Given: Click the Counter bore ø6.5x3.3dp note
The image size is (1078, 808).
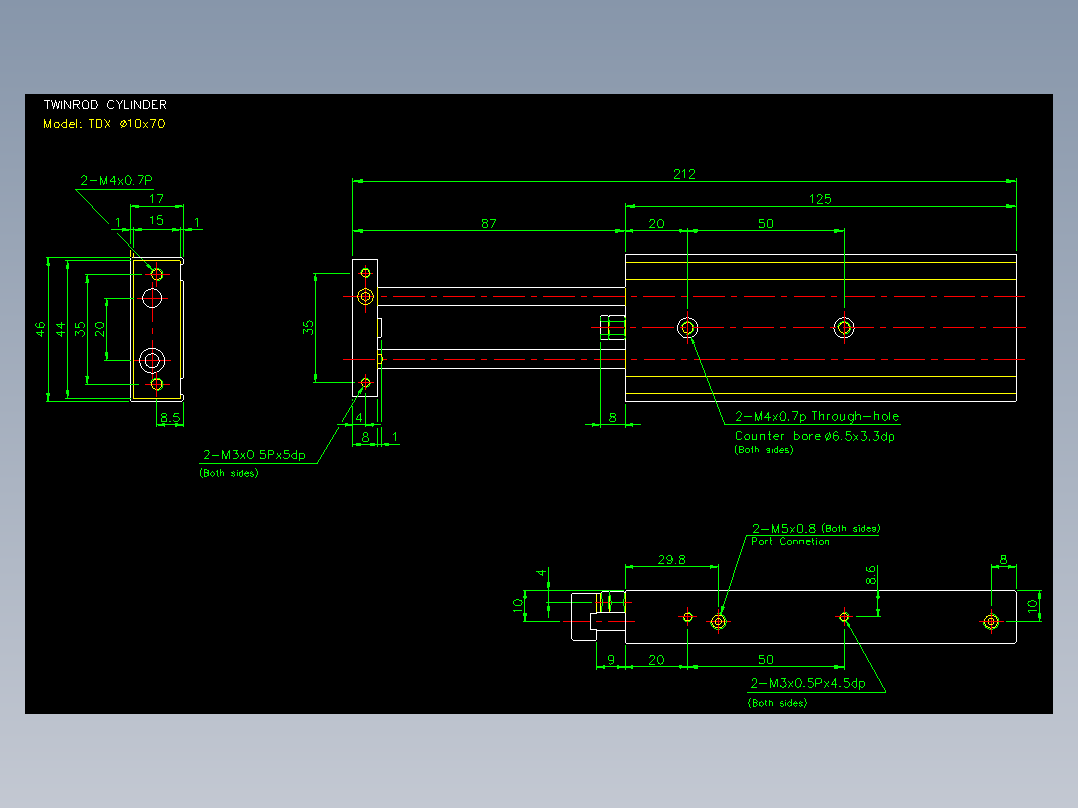Looking at the screenshot, I should (815, 436).
